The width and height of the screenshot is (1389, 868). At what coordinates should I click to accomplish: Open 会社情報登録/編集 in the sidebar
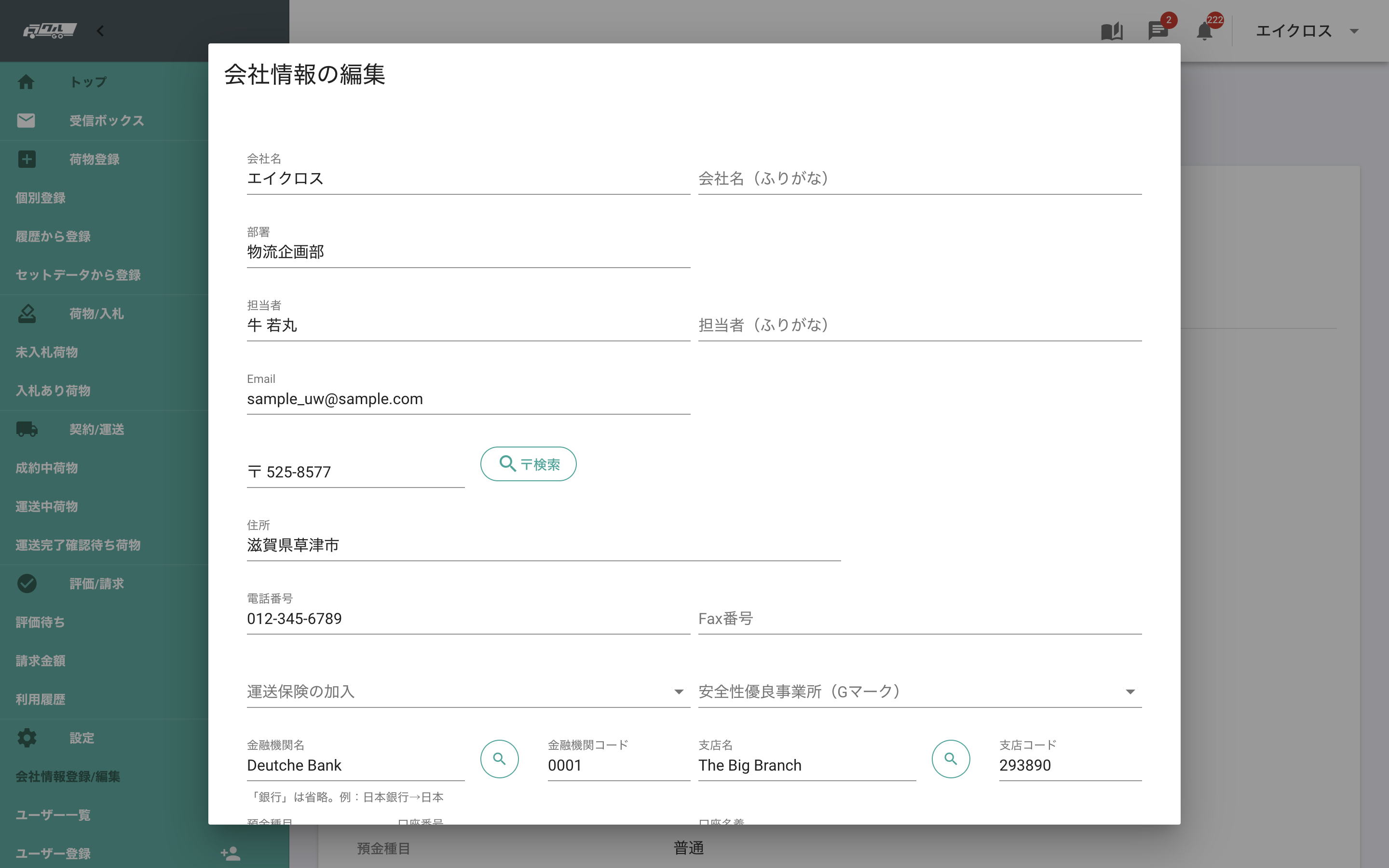(x=68, y=776)
